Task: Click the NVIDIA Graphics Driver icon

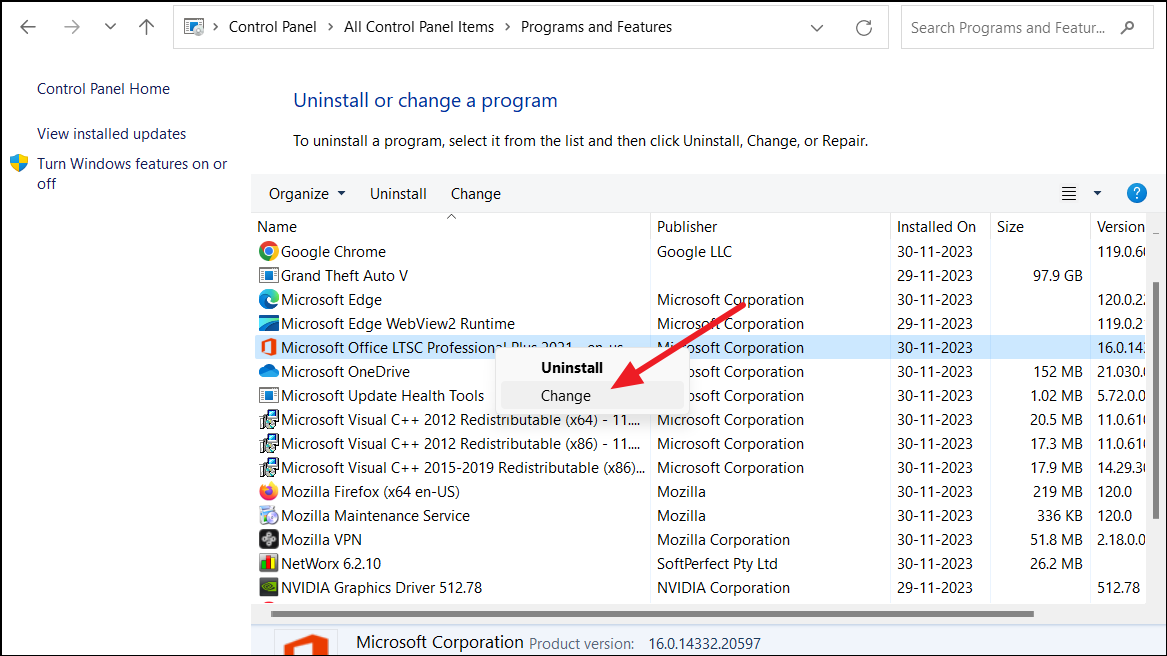Action: 268,587
